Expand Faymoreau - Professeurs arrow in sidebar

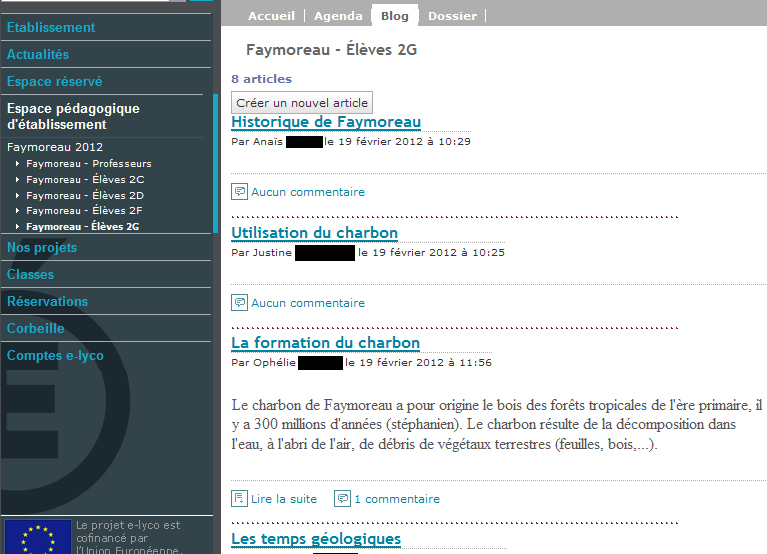[18, 164]
